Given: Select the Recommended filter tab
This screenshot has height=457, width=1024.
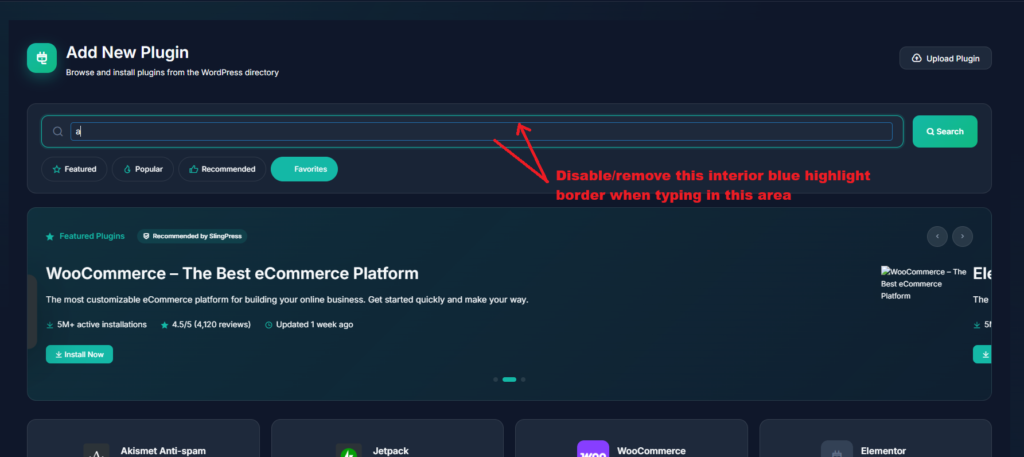Looking at the screenshot, I should click(x=222, y=169).
